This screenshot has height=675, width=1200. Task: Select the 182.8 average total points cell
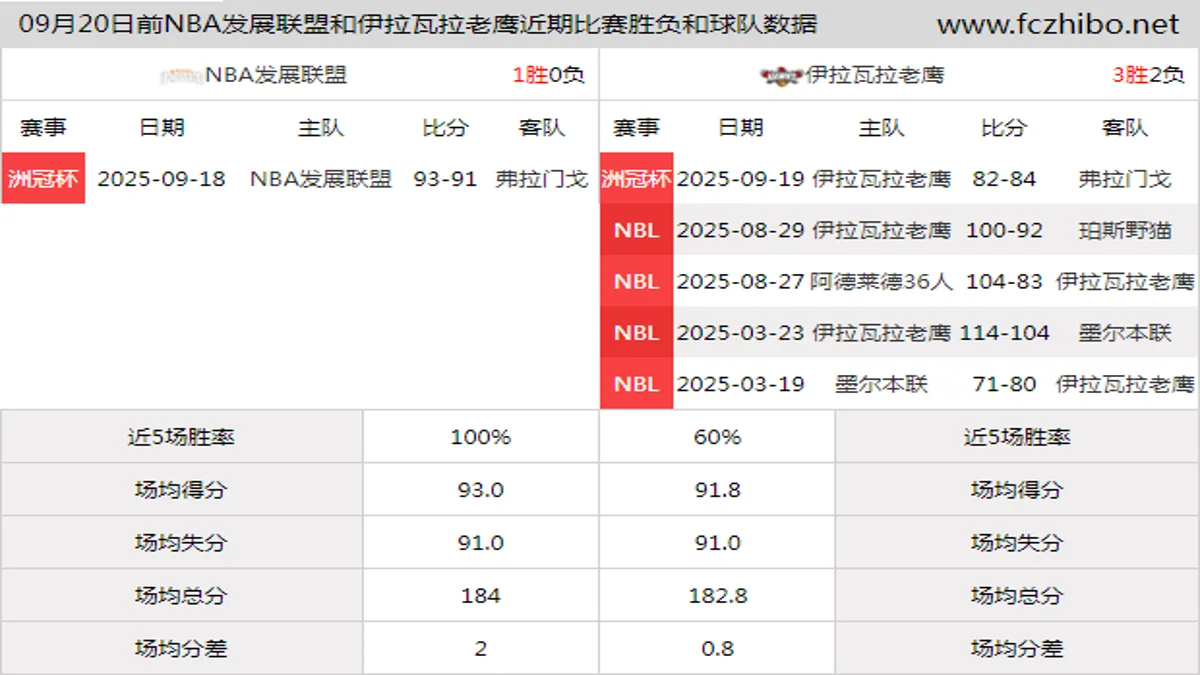tap(717, 596)
